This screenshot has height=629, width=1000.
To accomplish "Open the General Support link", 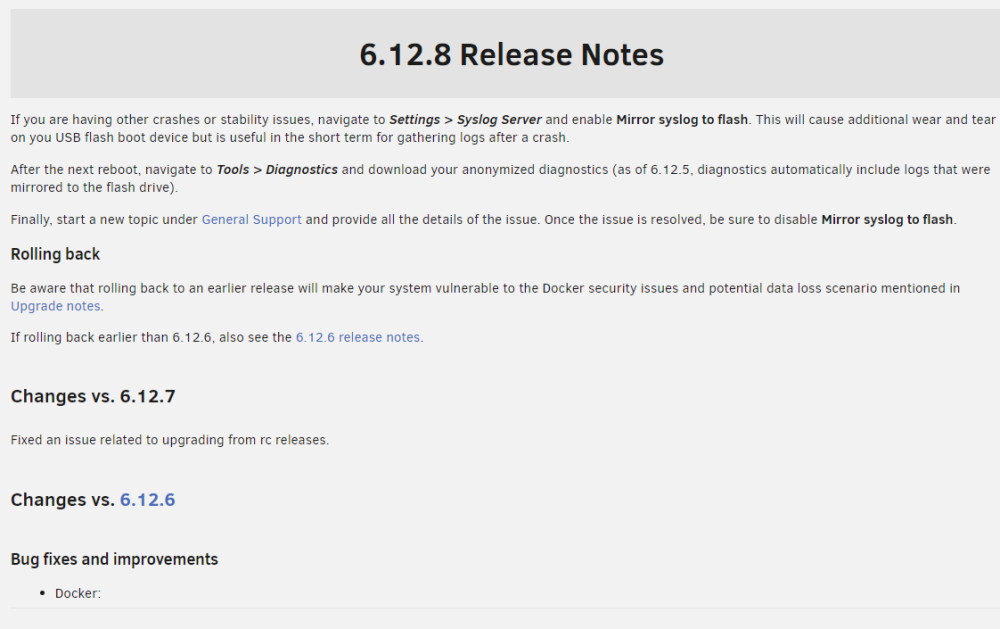I will pyautogui.click(x=251, y=219).
